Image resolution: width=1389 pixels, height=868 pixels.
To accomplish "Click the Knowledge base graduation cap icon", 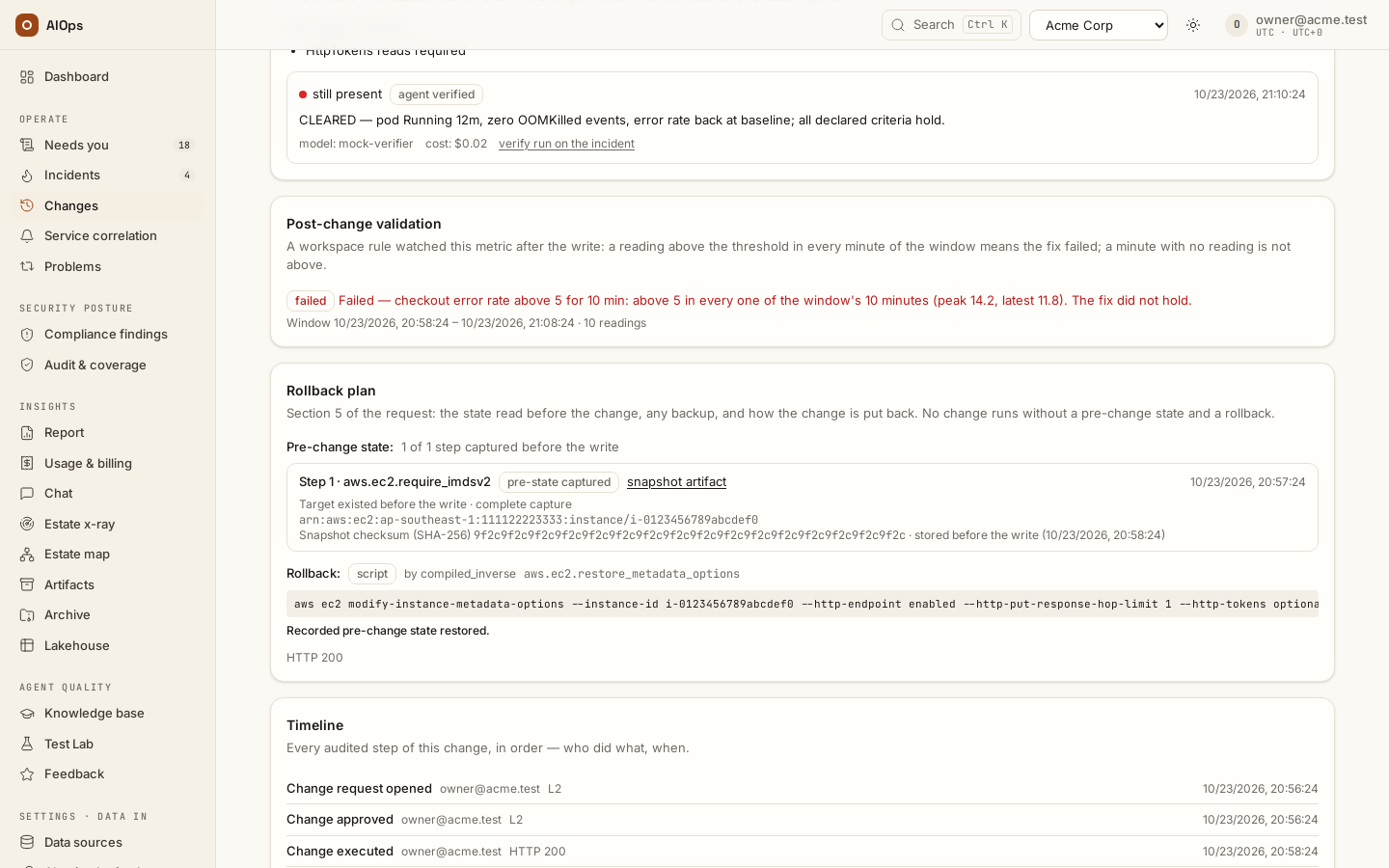I will [x=27, y=714].
